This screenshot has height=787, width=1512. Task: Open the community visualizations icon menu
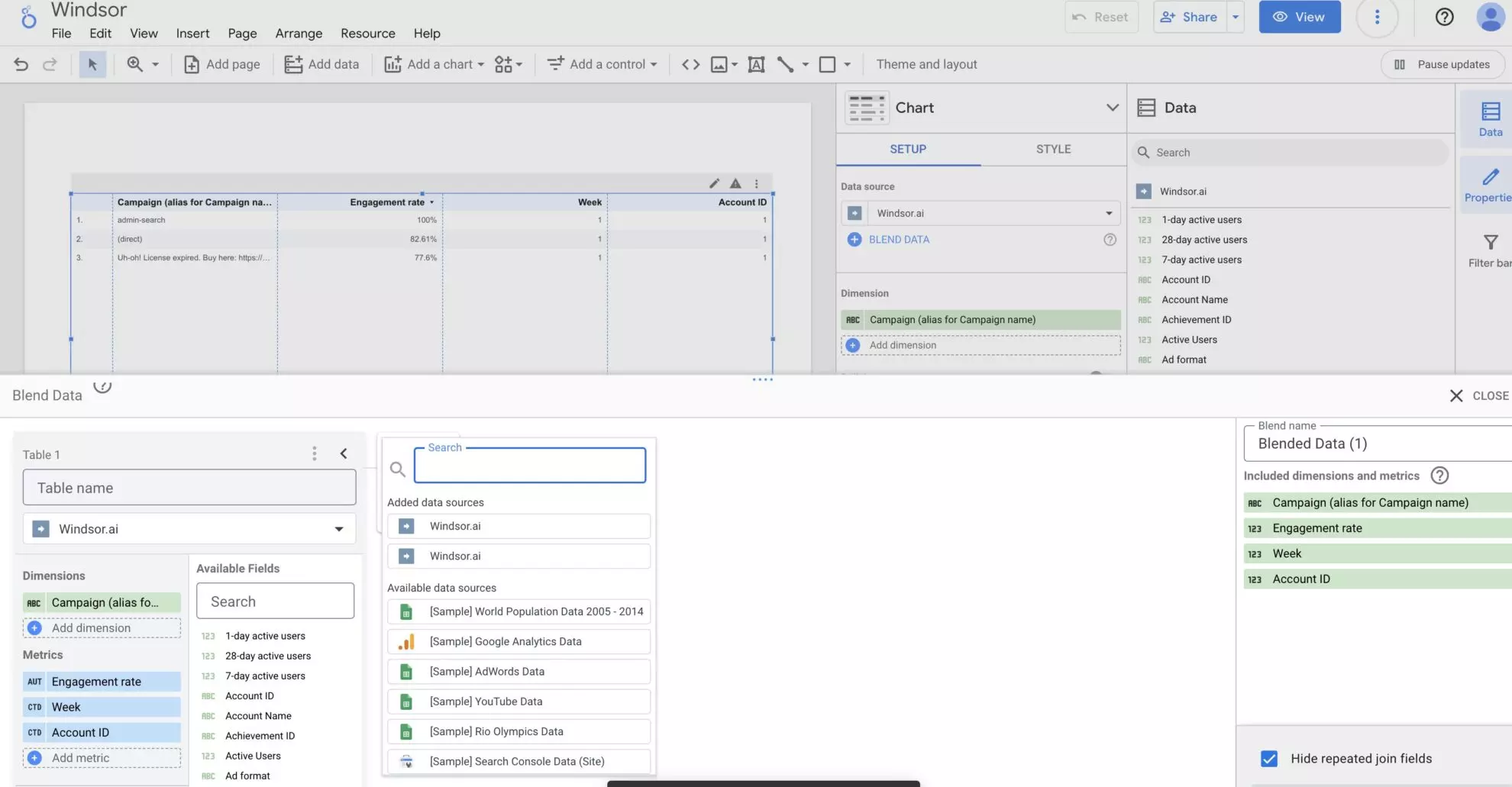508,64
